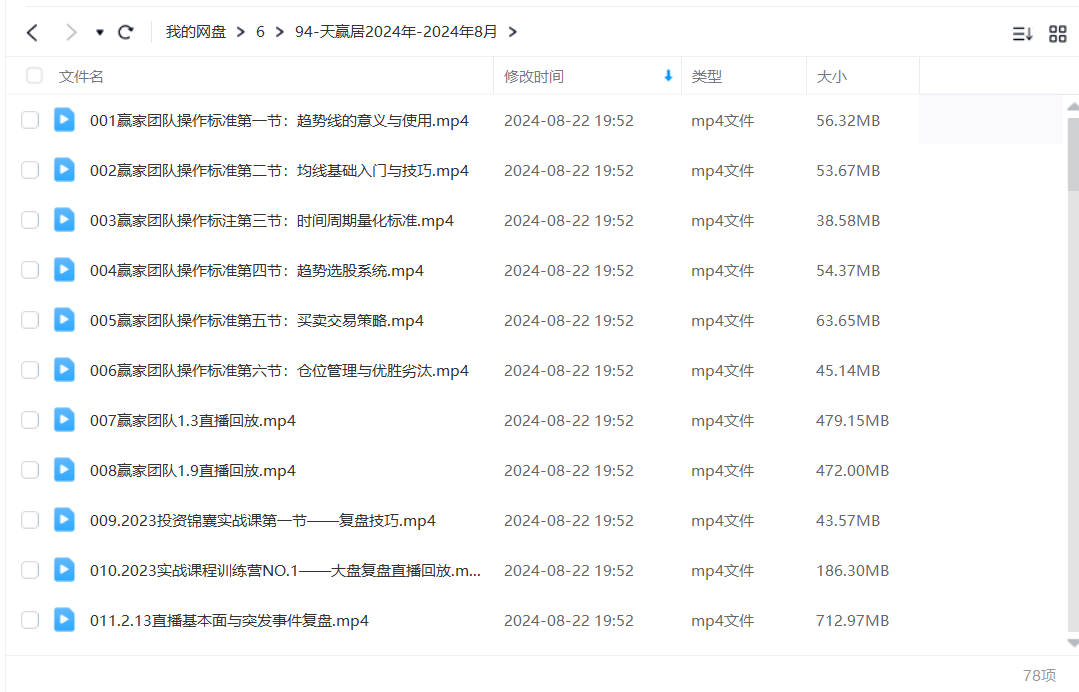The height and width of the screenshot is (692, 1079).
Task: Go back with the left arrow icon
Action: coord(32,32)
